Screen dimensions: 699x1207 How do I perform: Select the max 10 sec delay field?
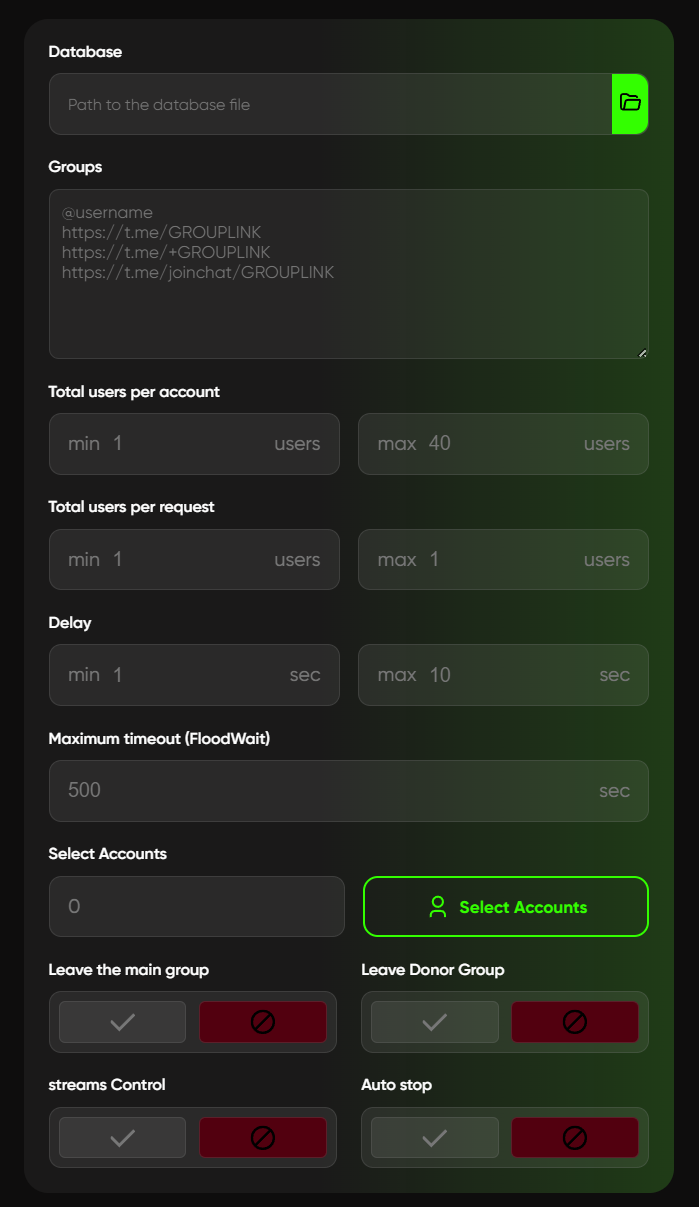click(x=503, y=675)
